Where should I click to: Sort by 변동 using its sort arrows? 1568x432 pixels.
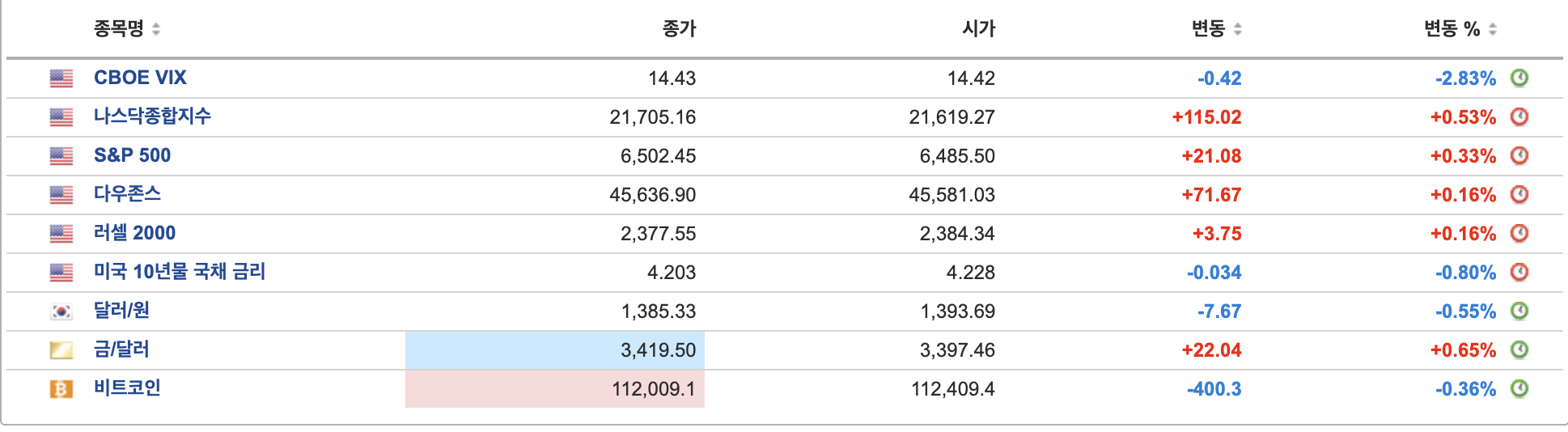click(x=1238, y=29)
